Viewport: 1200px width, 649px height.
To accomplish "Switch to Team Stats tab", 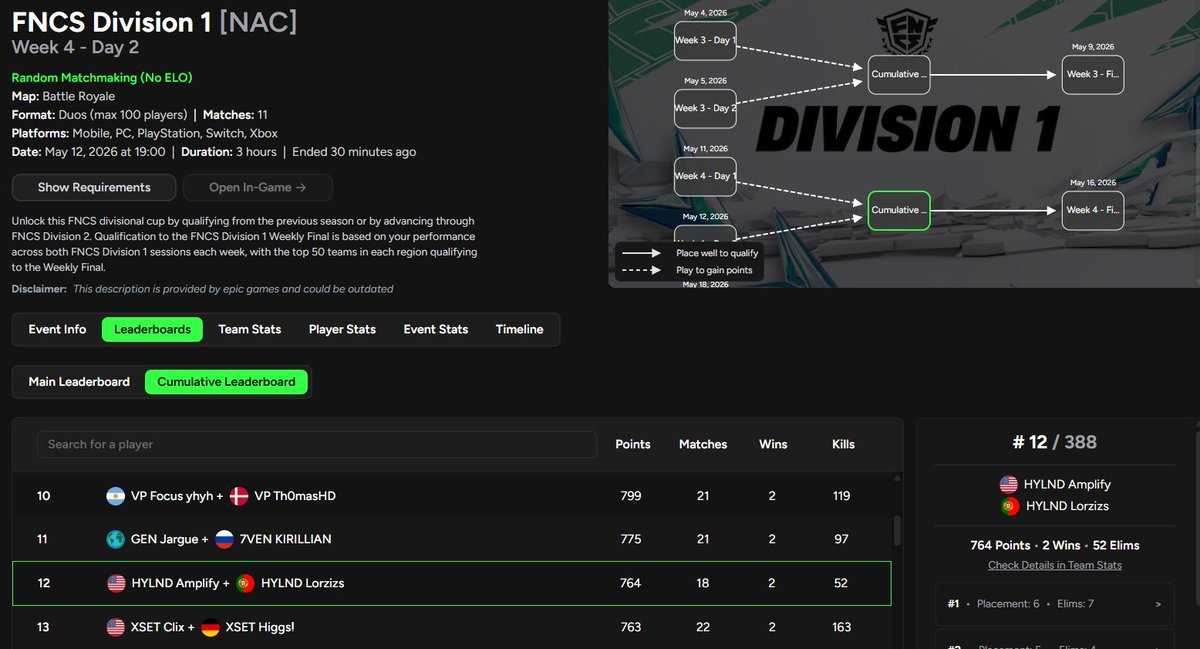I will point(250,329).
